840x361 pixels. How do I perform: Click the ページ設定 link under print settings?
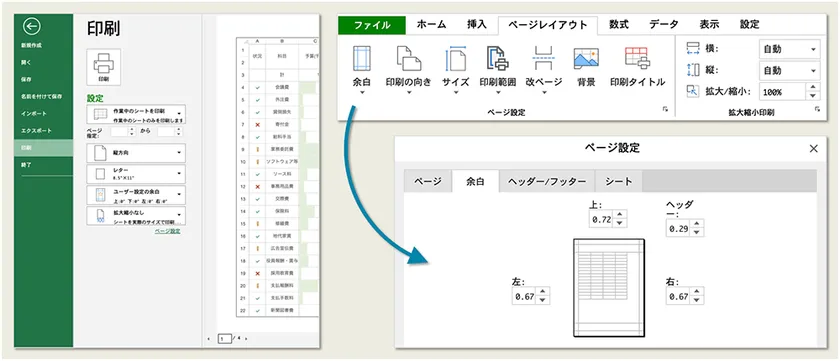tap(168, 231)
